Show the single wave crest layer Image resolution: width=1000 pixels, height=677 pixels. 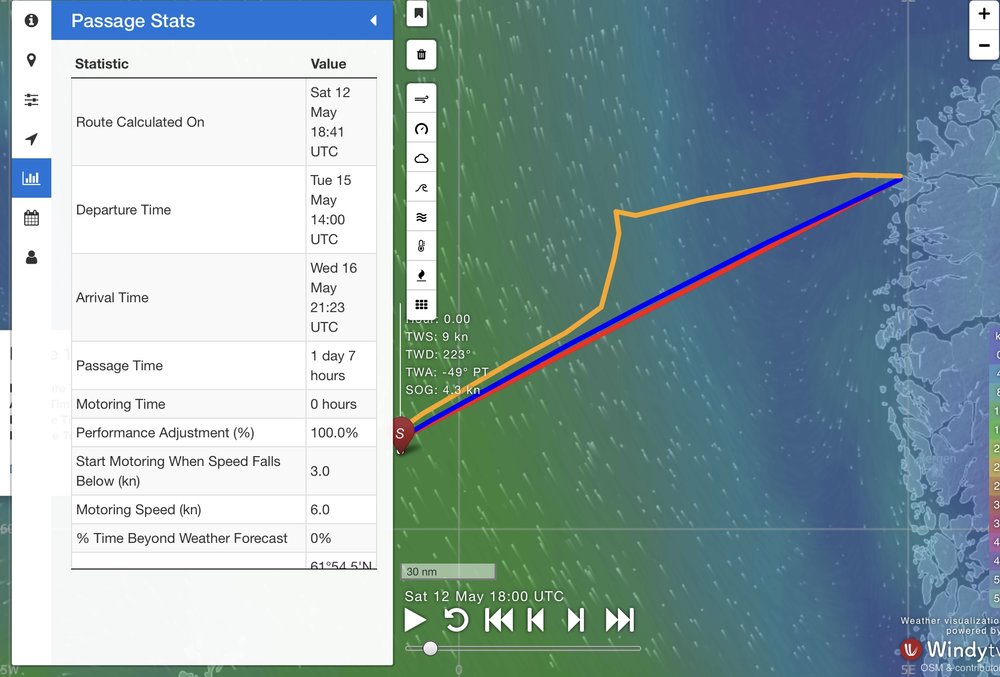click(422, 188)
